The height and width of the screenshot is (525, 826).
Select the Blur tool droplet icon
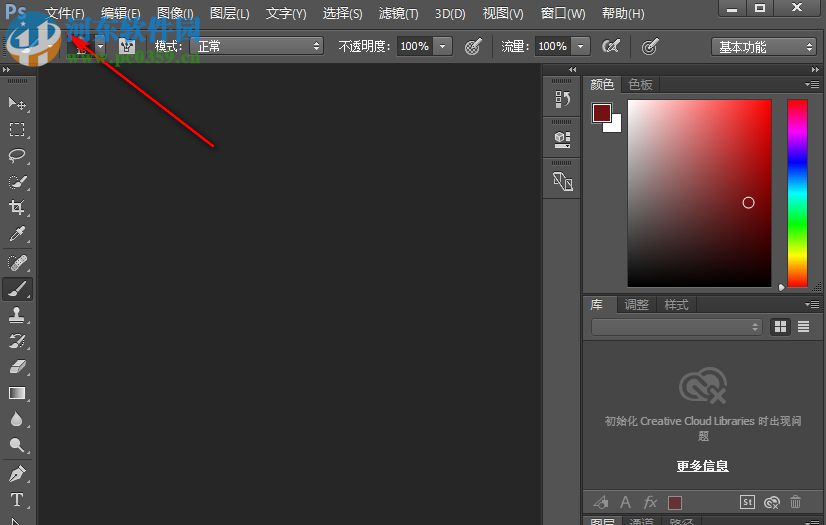[x=17, y=419]
